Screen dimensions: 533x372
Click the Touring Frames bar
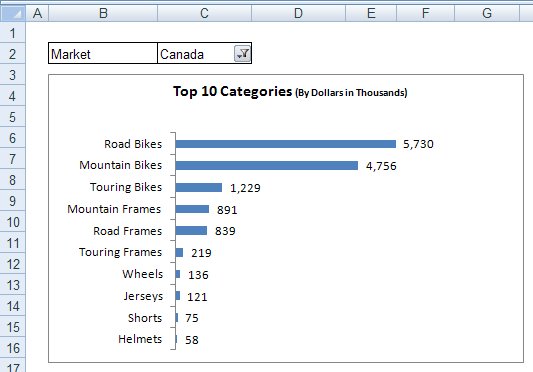tap(179, 252)
